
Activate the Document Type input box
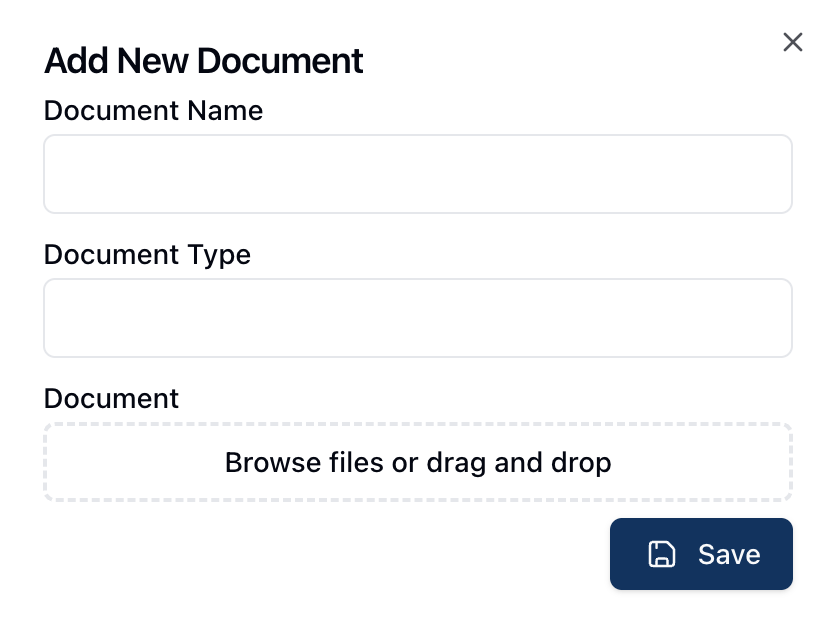click(418, 318)
